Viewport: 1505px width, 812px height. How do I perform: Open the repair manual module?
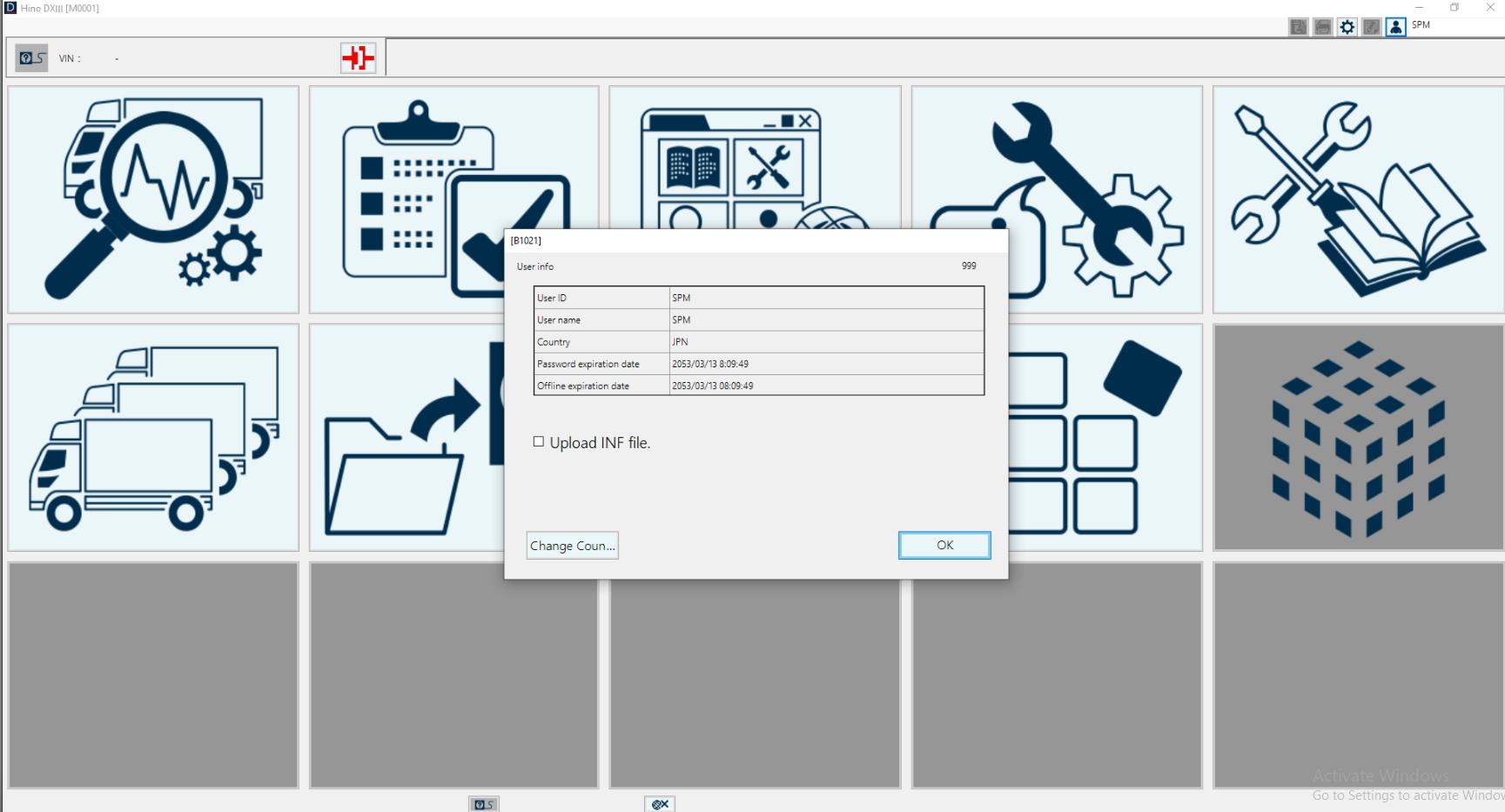point(1356,199)
